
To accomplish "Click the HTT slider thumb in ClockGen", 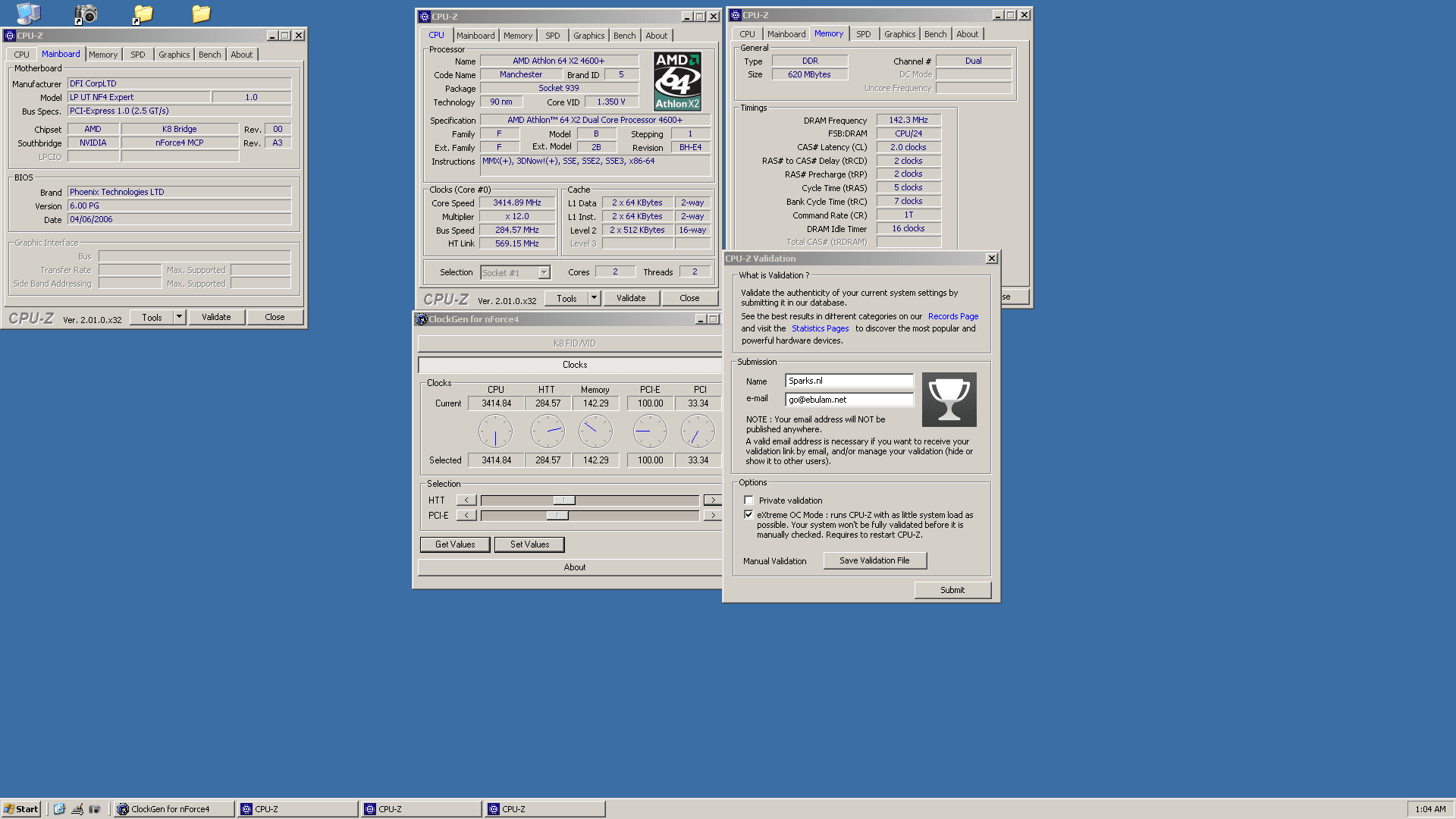I will pos(564,500).
